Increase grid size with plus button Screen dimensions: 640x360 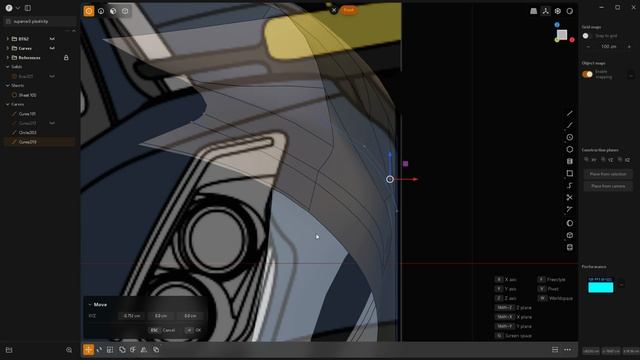tap(629, 47)
